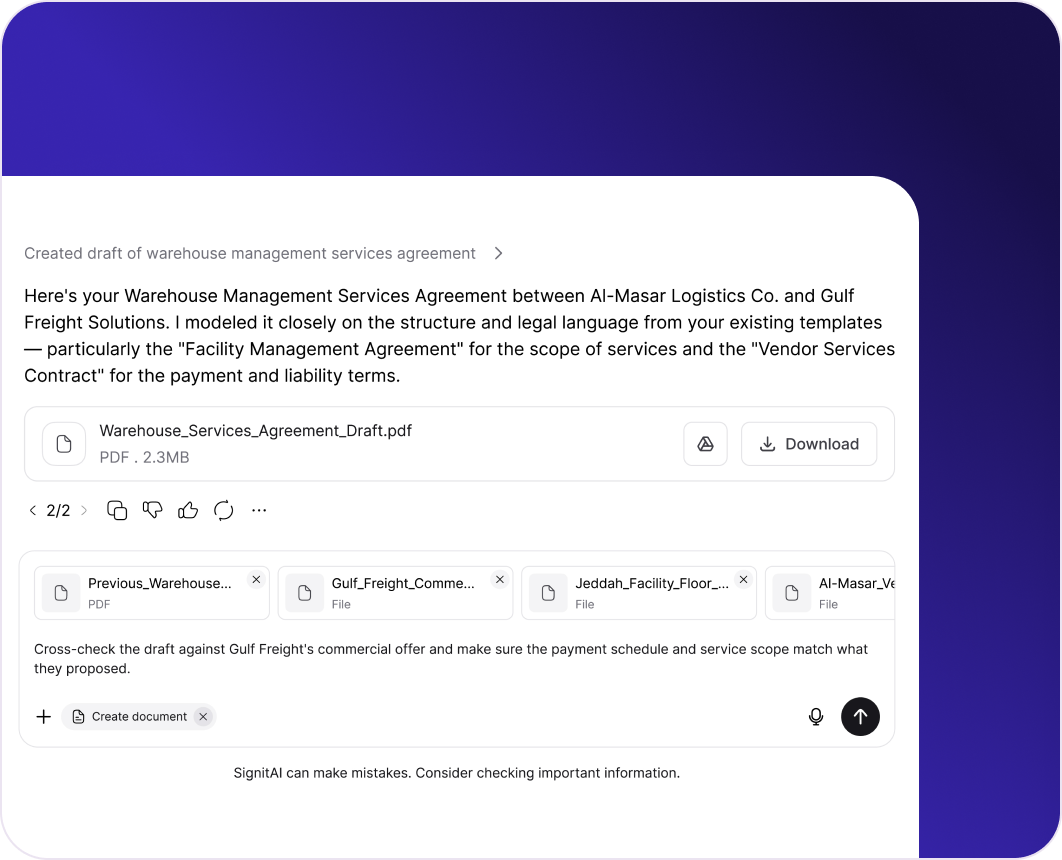Download the Warehouse Services Agreement draft

tap(808, 444)
